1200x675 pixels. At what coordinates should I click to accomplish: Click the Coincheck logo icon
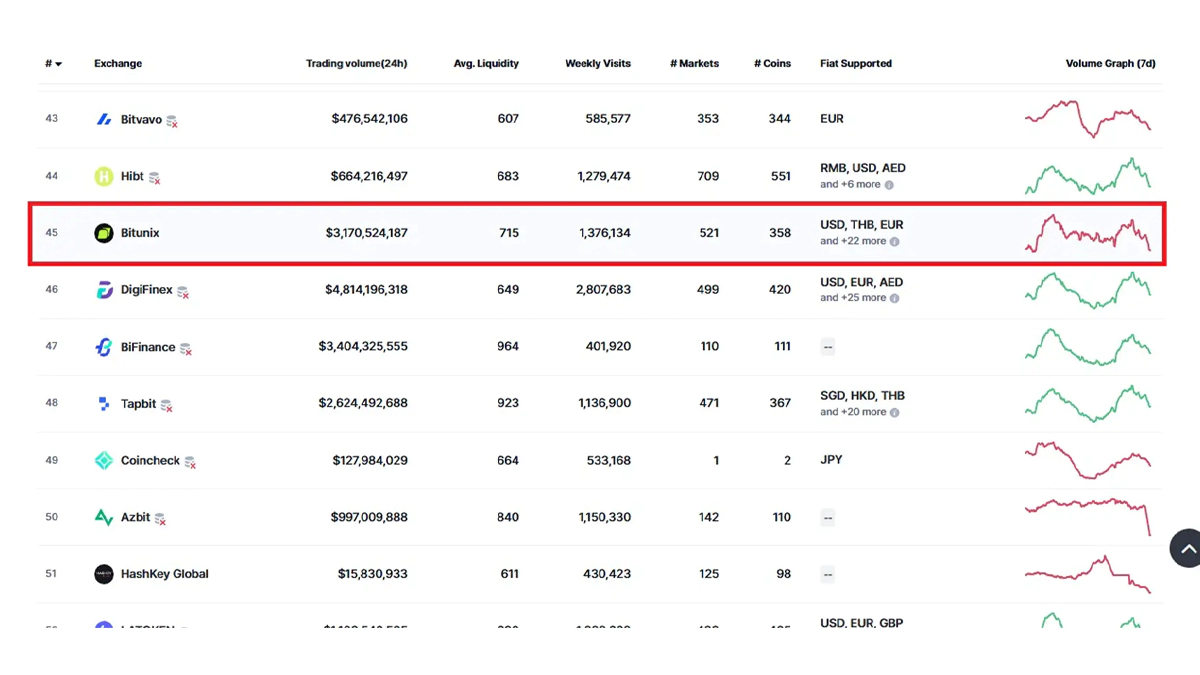104,461
